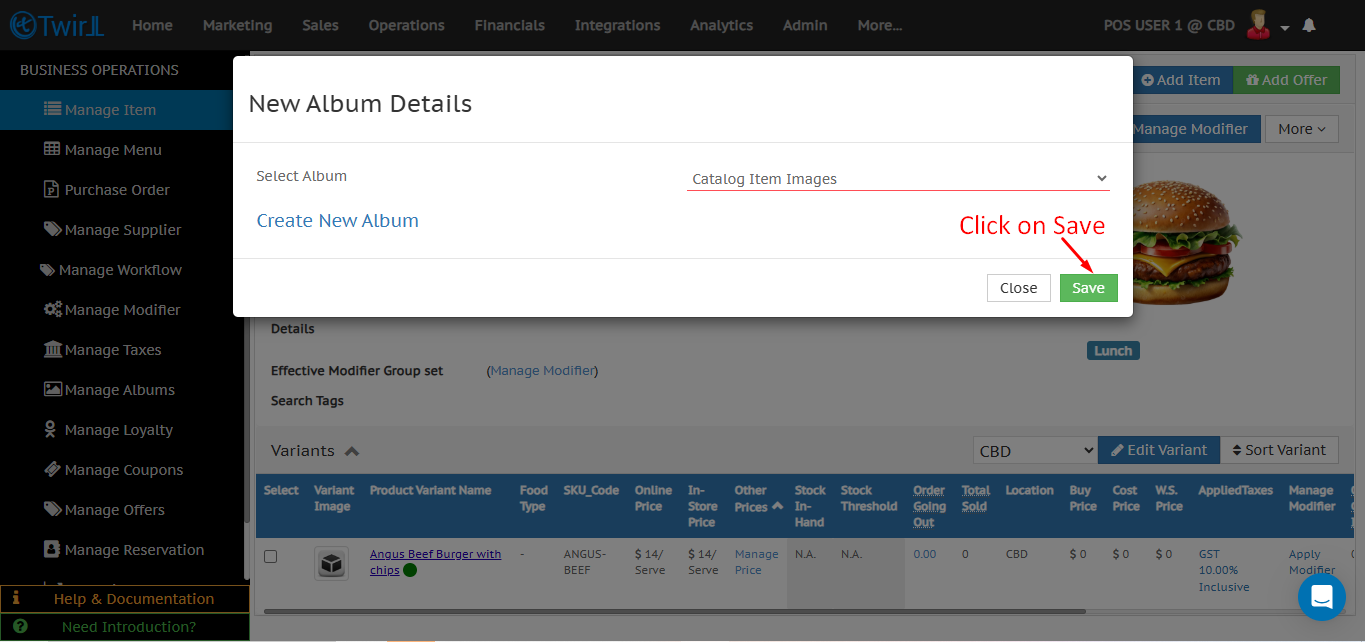Click the Close button in dialog
The height and width of the screenshot is (642, 1365).
pyautogui.click(x=1018, y=288)
